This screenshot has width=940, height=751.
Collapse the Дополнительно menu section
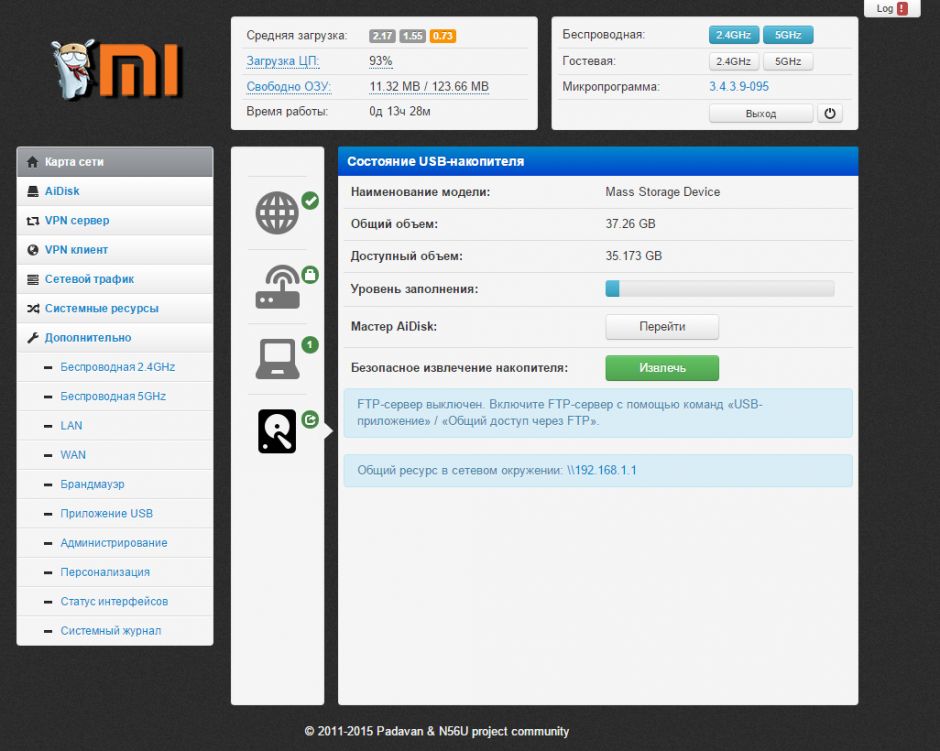point(88,338)
